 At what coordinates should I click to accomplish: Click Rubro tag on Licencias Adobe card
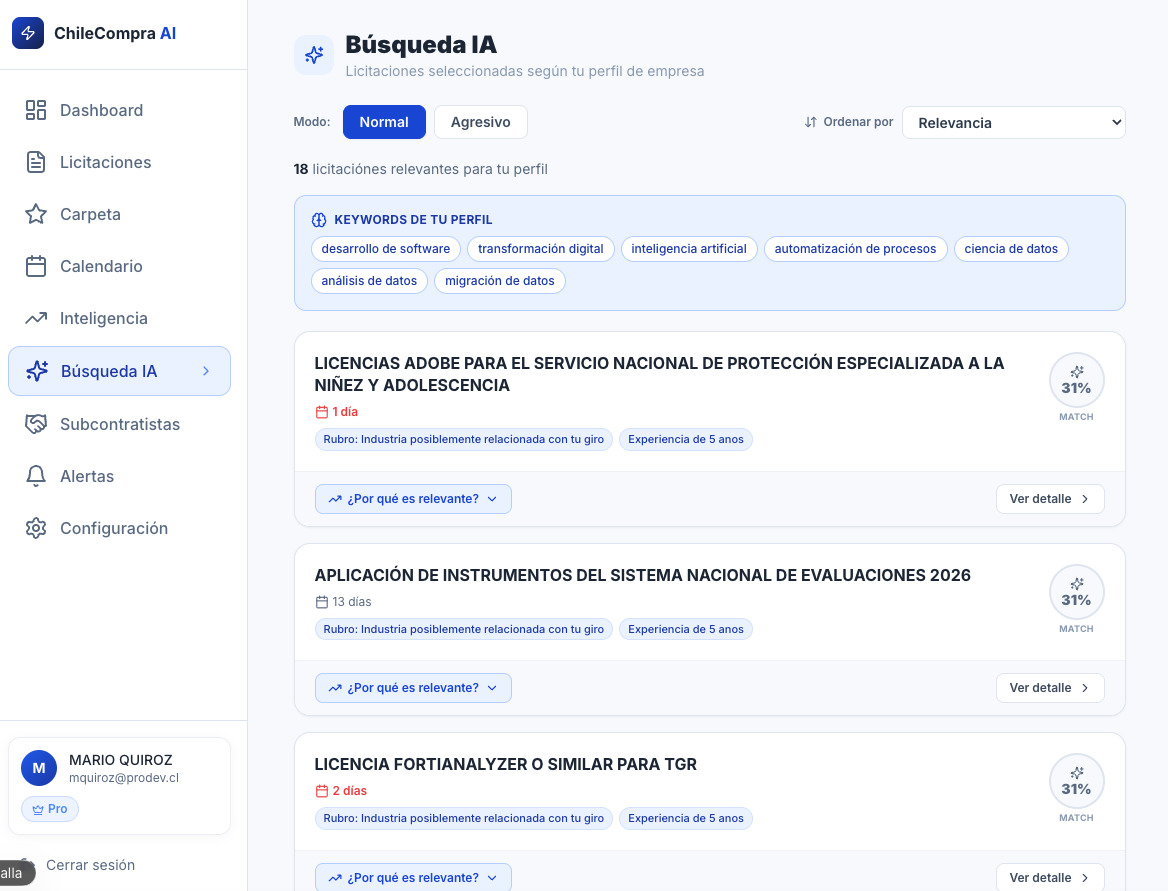463,440
